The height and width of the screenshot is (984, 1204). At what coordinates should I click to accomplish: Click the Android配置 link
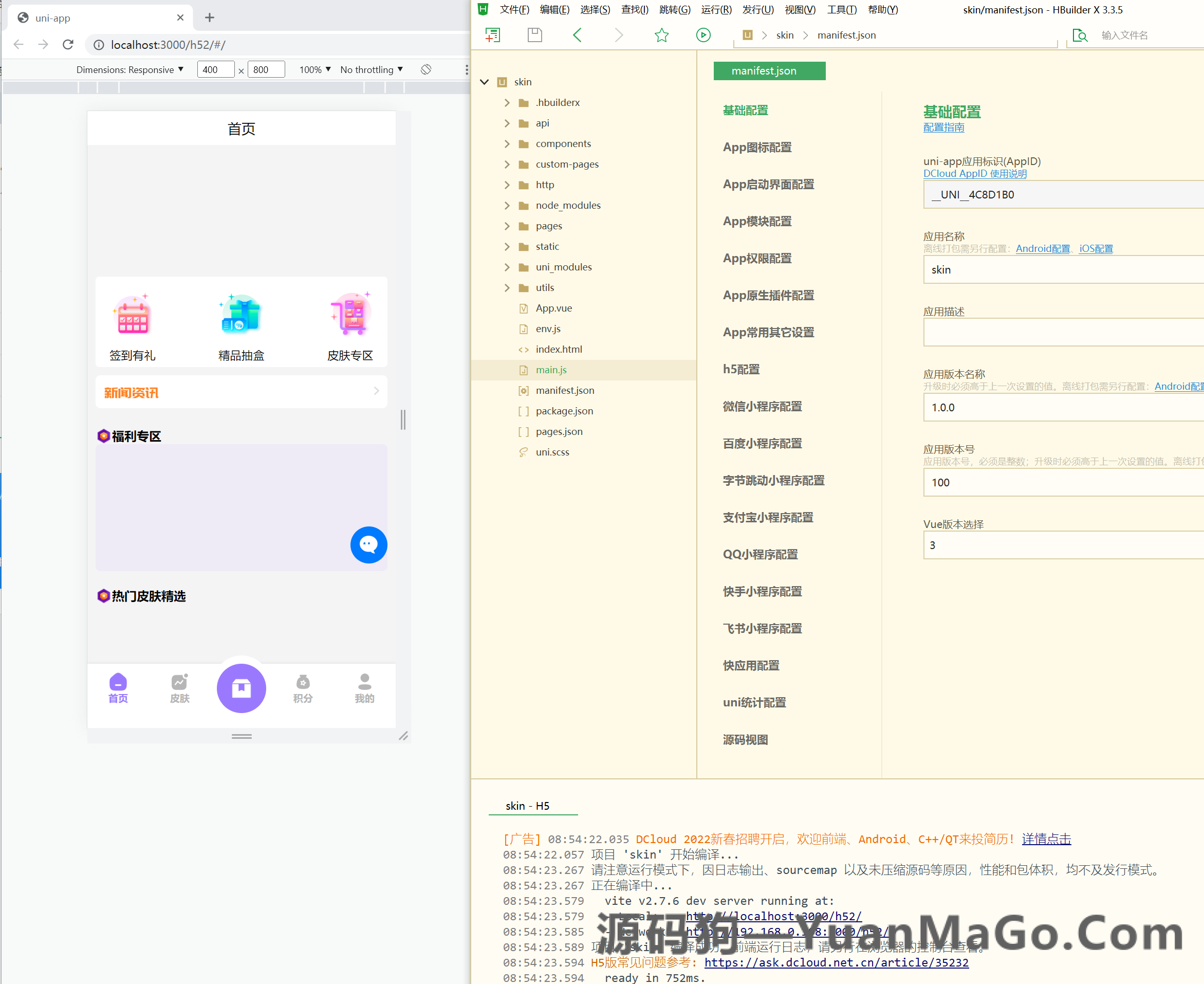click(1043, 248)
